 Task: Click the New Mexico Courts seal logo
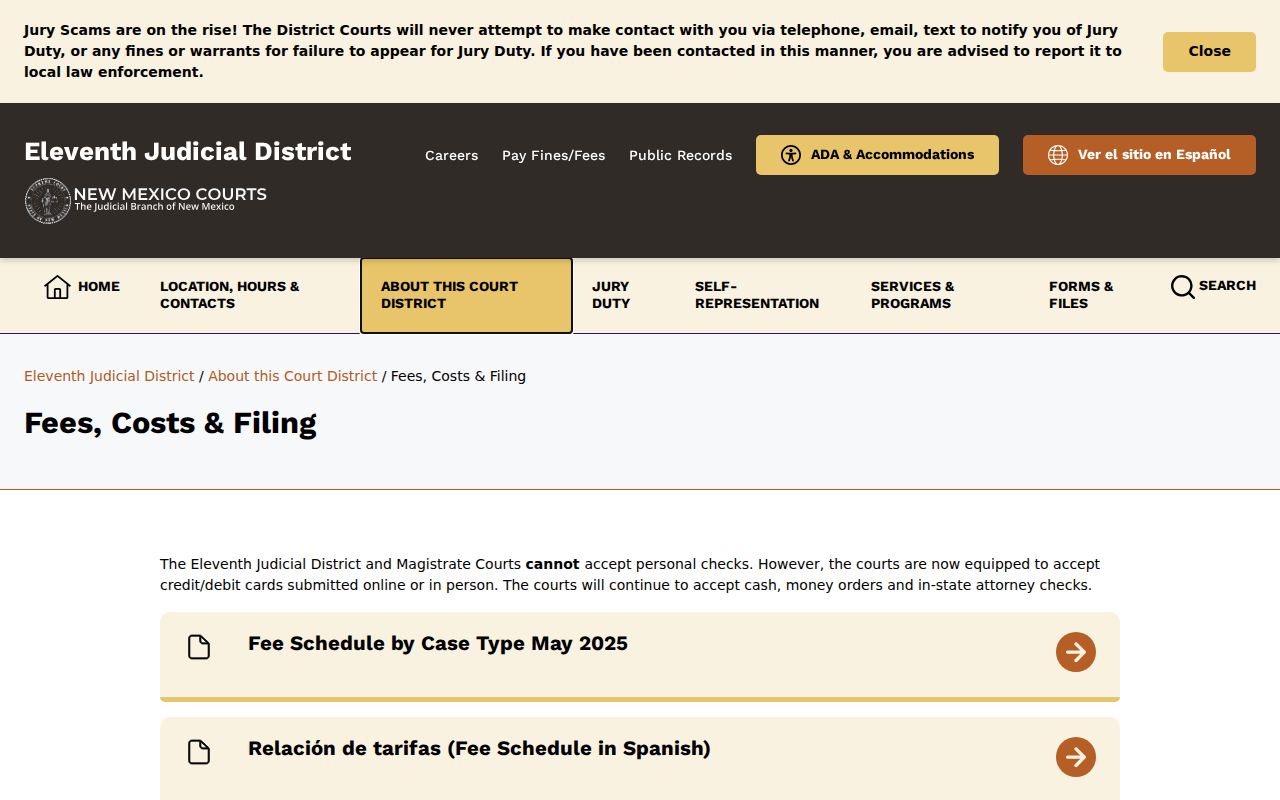coord(47,201)
